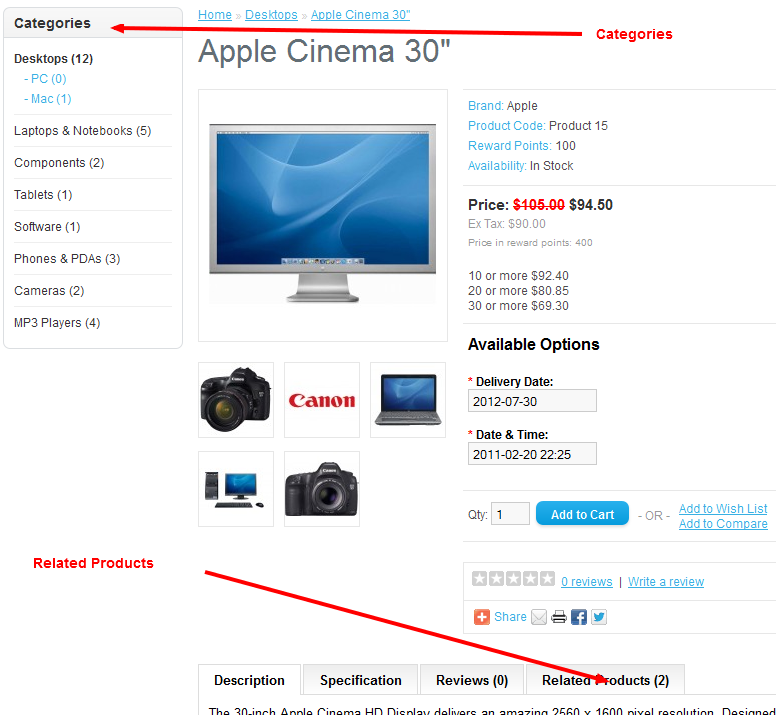Click the printer icon
Screen dimensions: 776x715
click(559, 617)
